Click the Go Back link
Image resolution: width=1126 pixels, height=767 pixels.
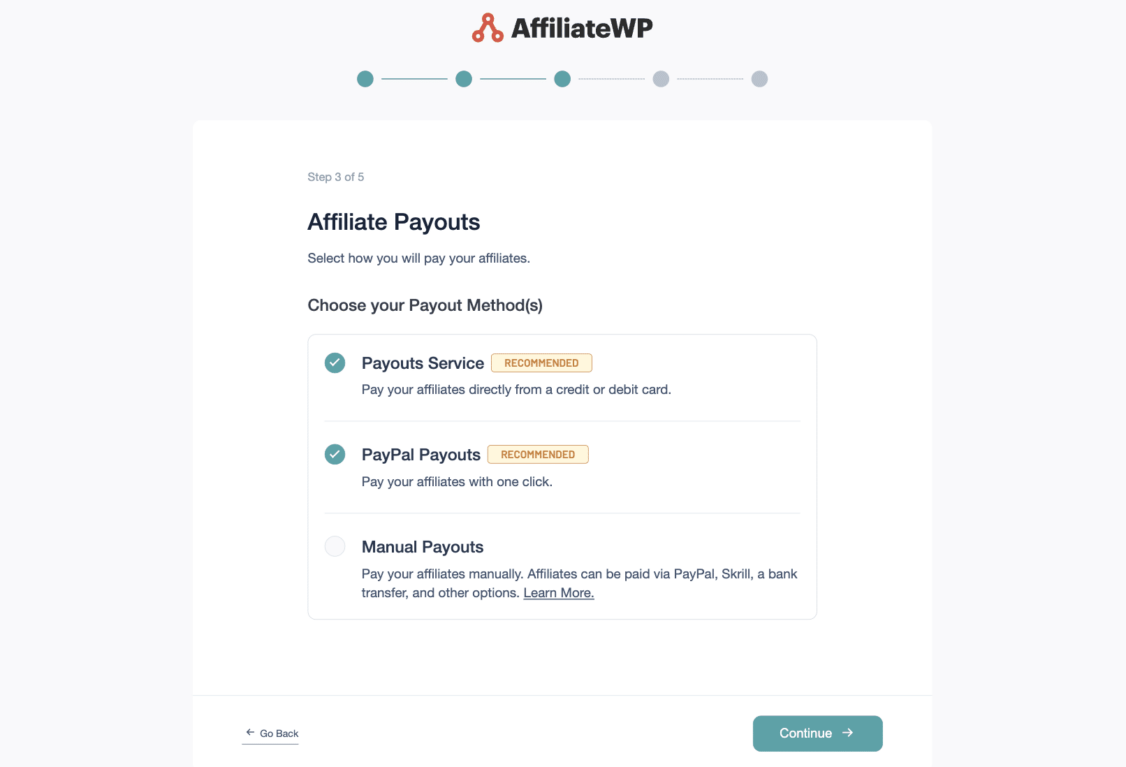point(270,733)
